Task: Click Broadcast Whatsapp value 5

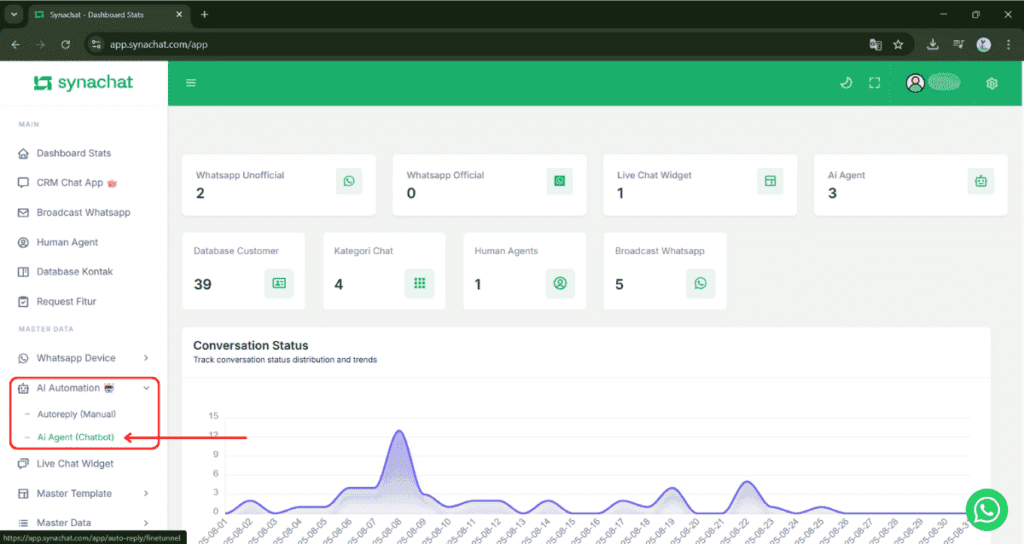Action: click(x=619, y=284)
